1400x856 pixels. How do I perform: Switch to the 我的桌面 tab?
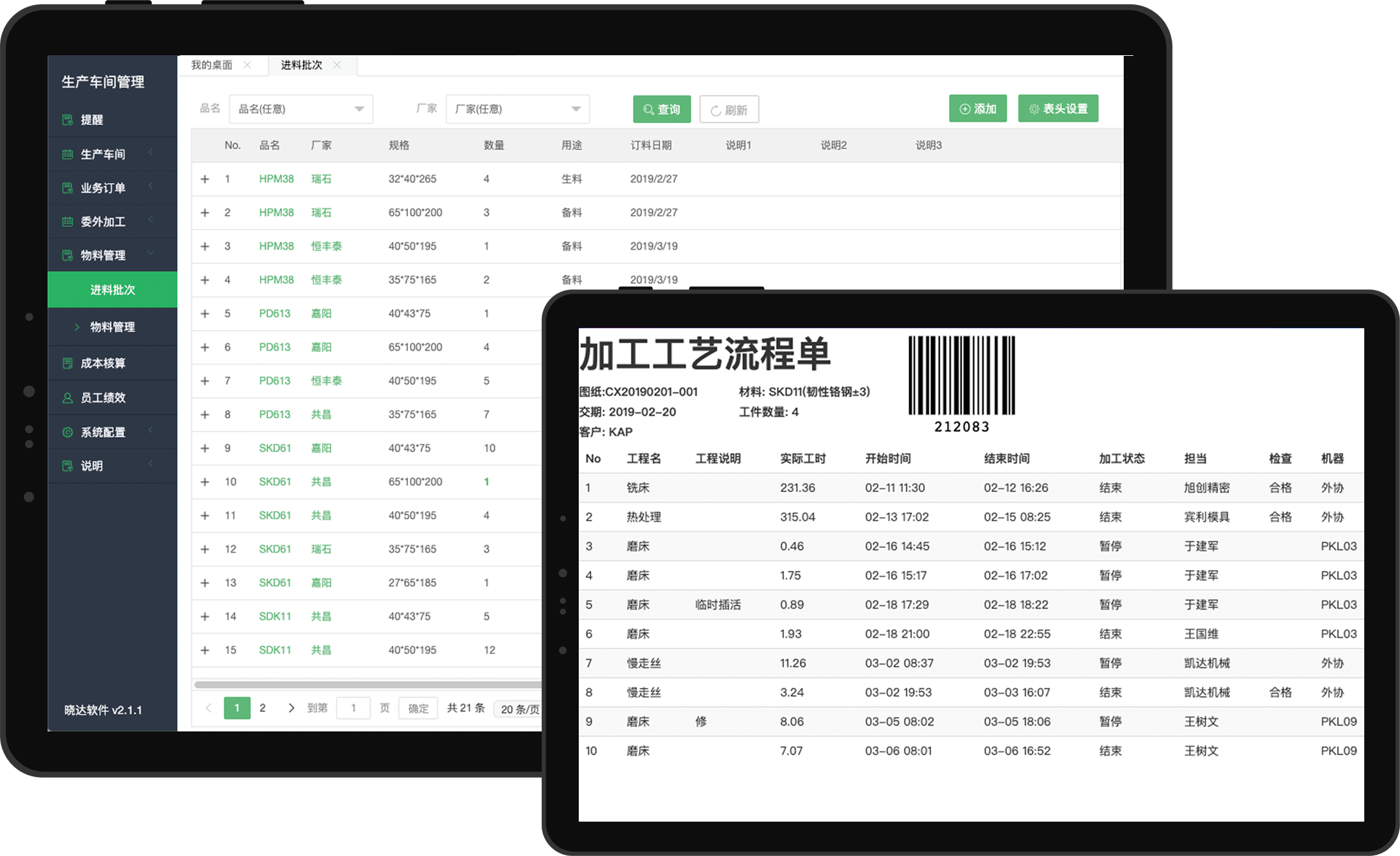coord(212,65)
